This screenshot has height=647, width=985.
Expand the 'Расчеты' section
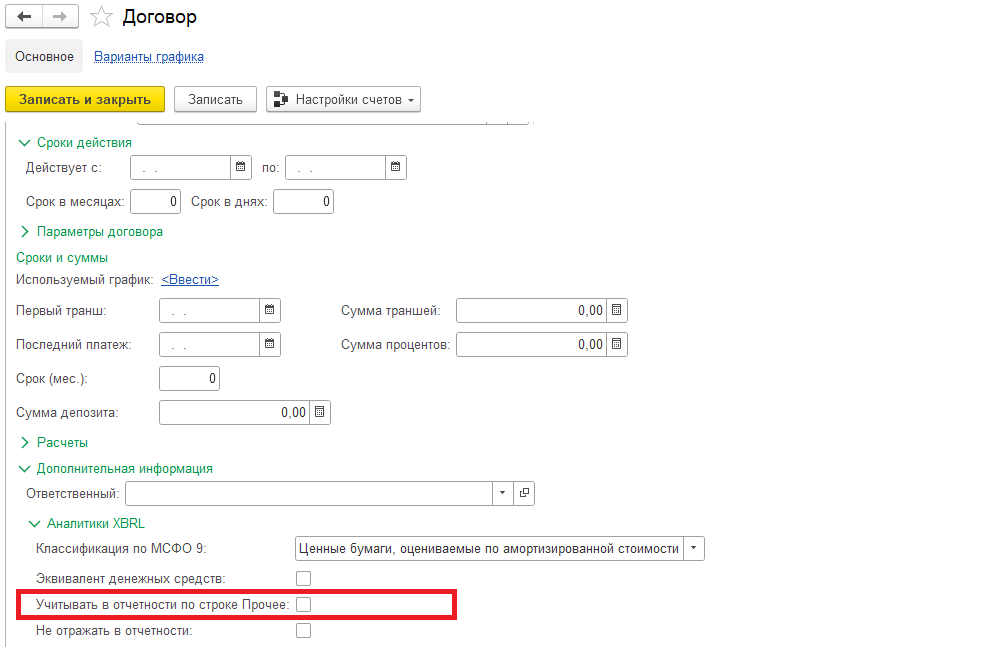pyautogui.click(x=62, y=441)
